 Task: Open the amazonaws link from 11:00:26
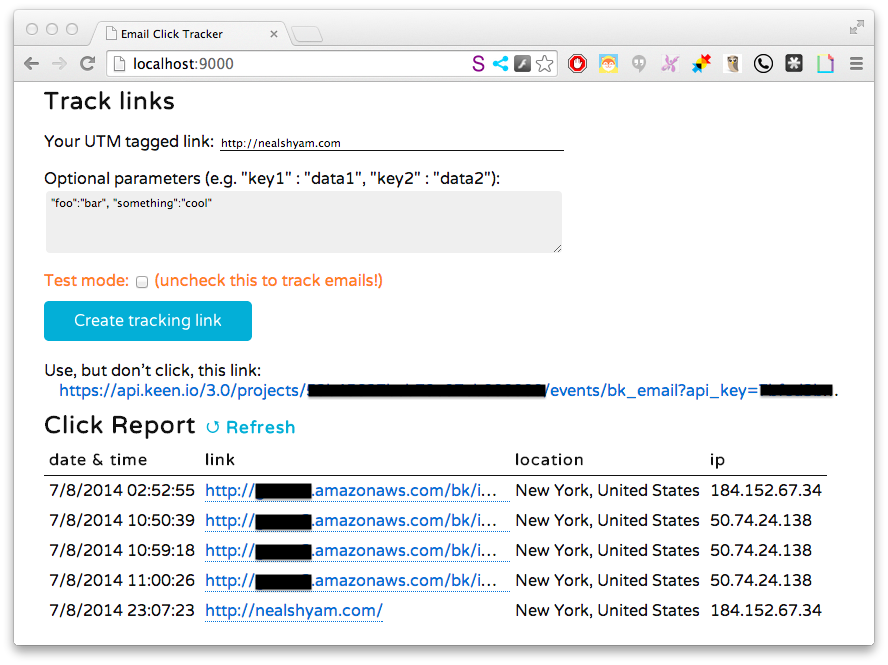(x=357, y=581)
